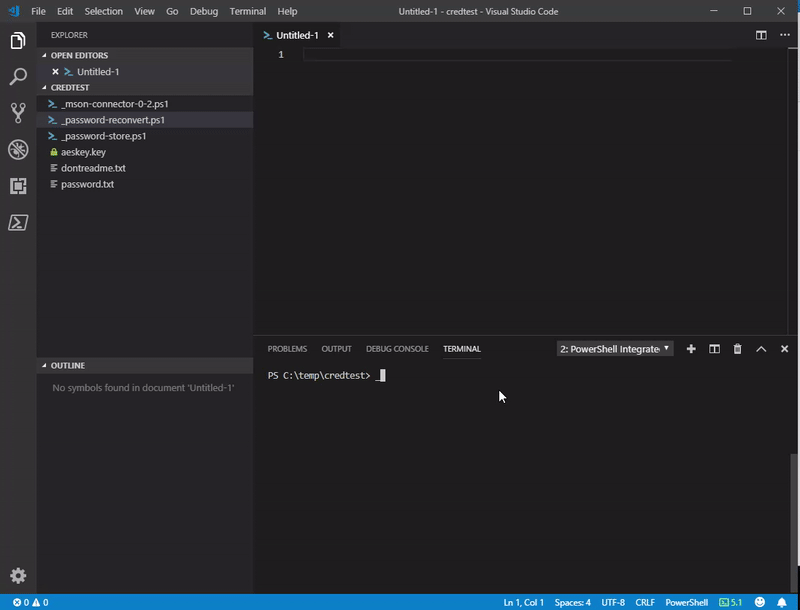800x610 pixels.
Task: Open the Extensions view icon
Action: tap(18, 185)
